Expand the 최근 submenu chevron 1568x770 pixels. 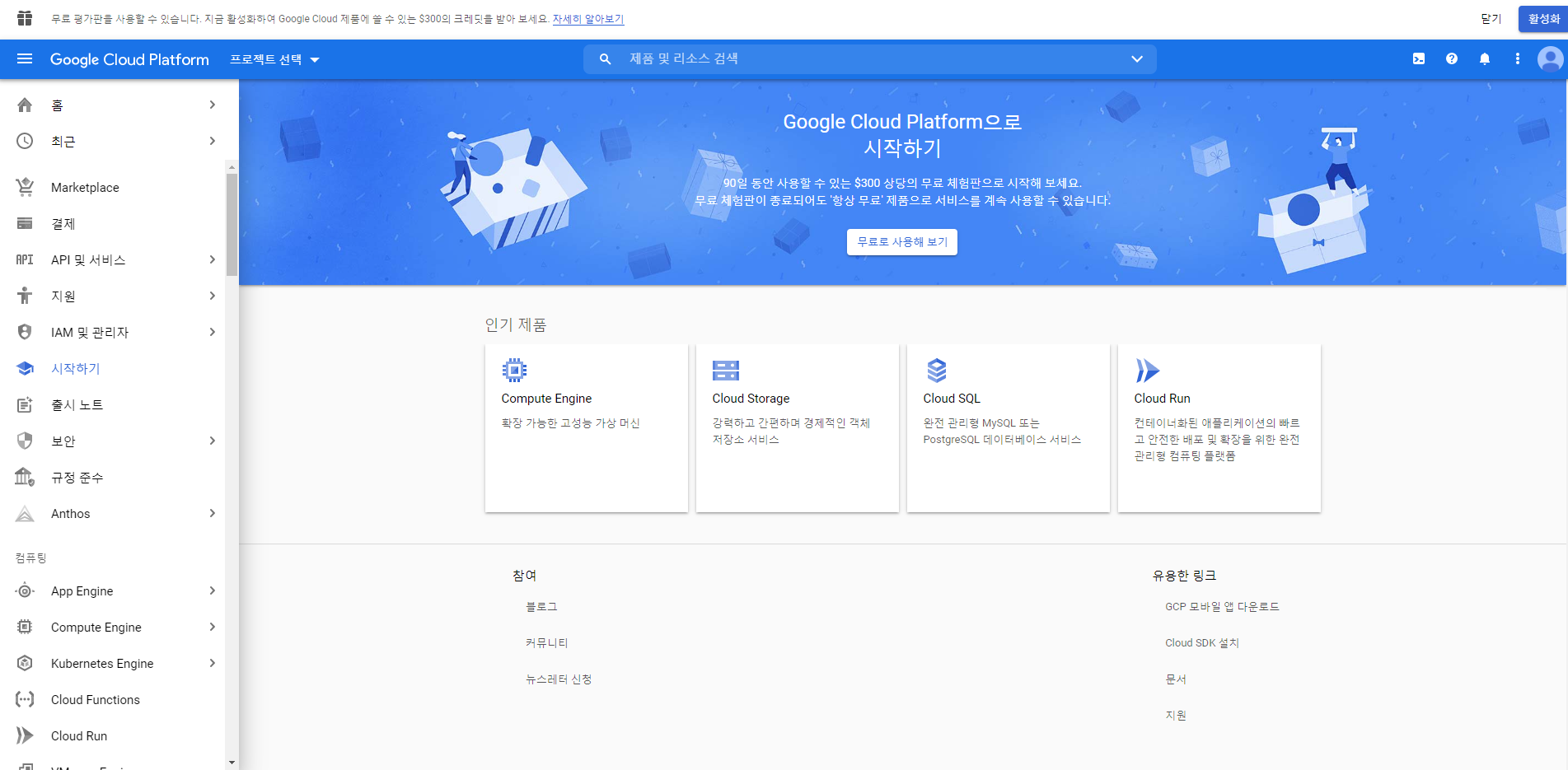[x=213, y=142]
